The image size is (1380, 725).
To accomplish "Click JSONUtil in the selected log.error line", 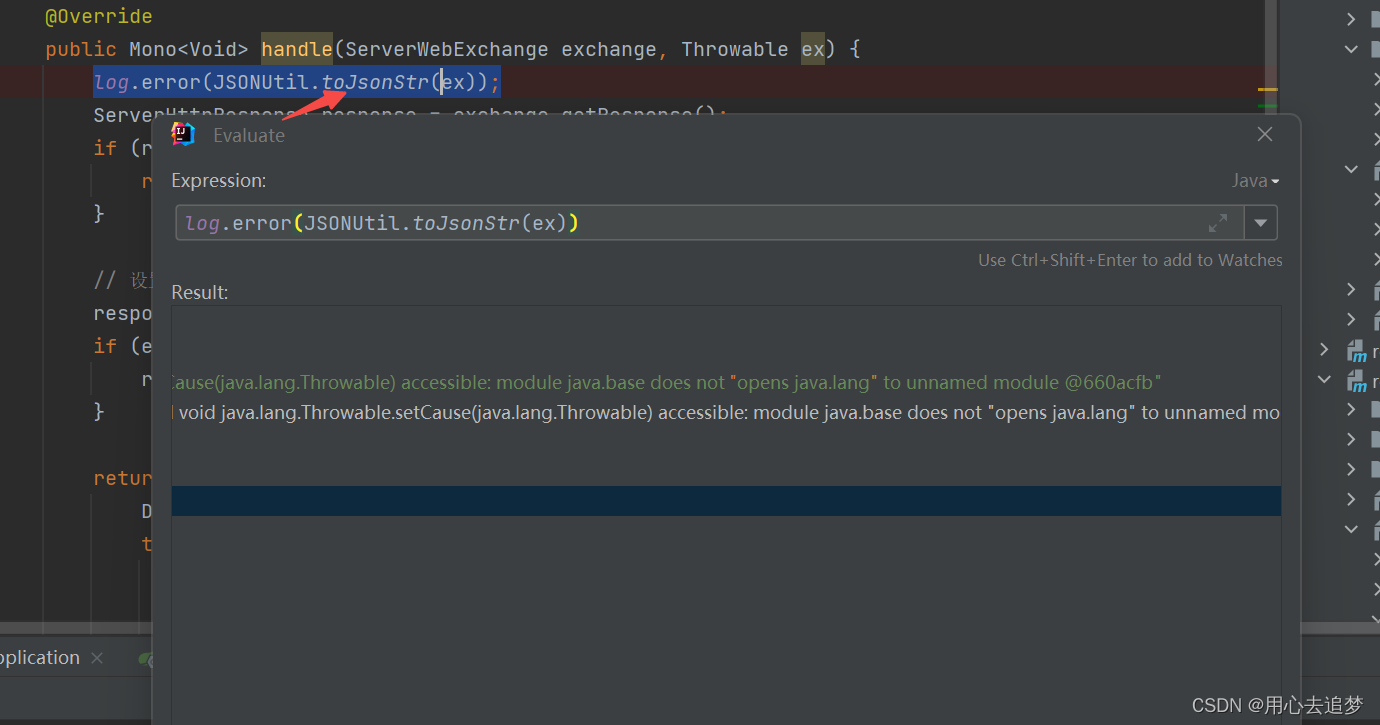I will coord(261,82).
